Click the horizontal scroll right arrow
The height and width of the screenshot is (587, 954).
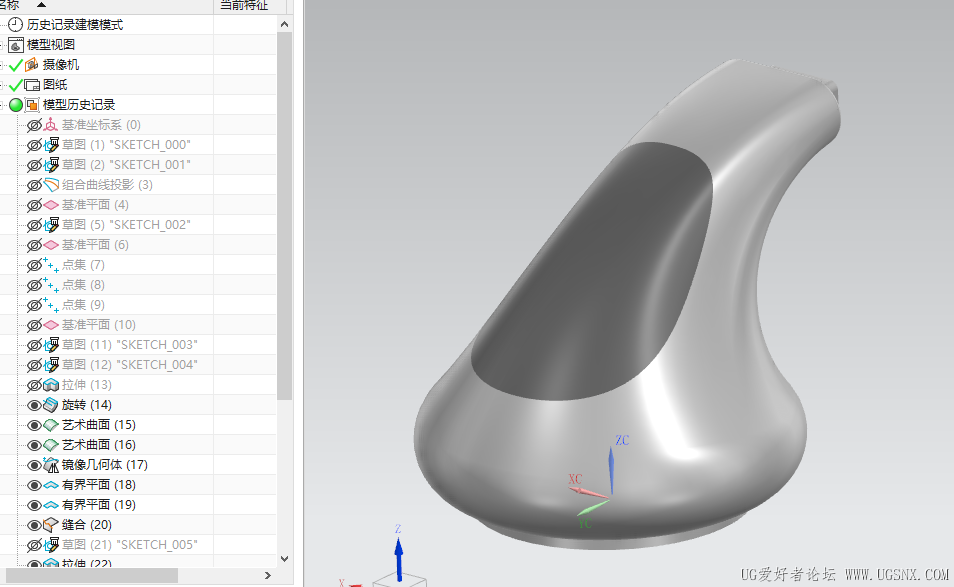click(268, 575)
